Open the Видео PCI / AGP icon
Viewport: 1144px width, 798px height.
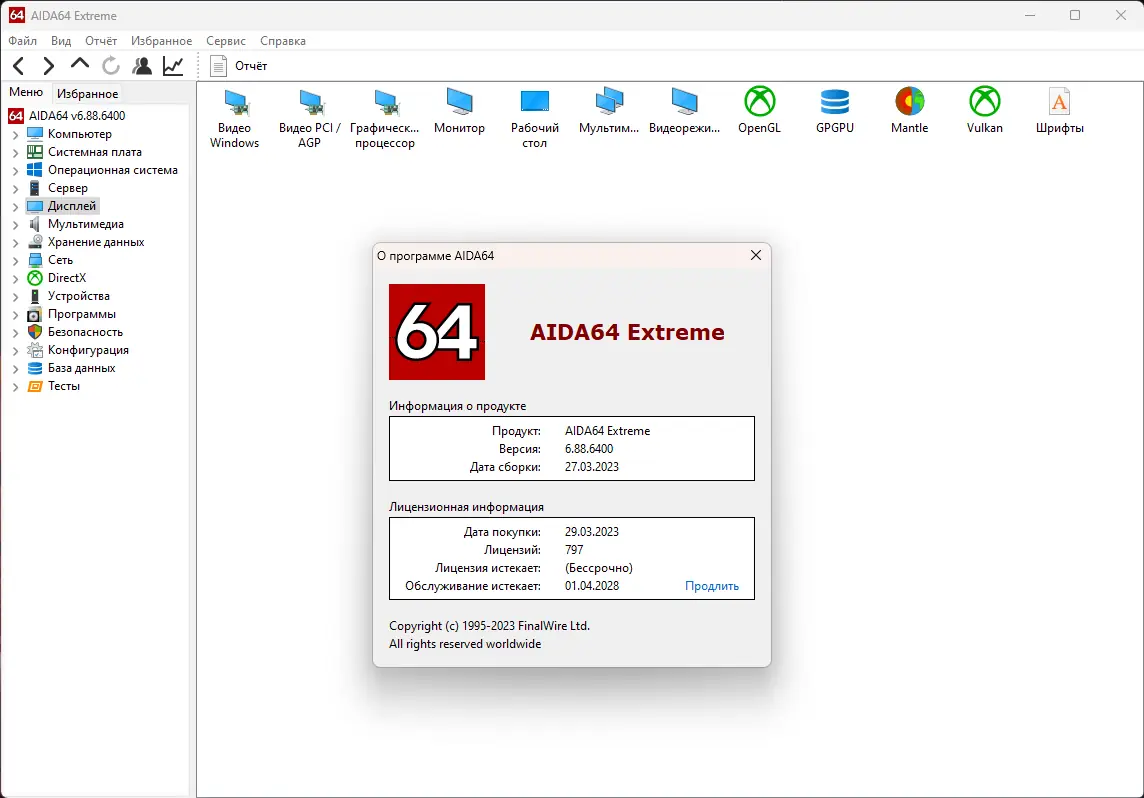click(x=309, y=118)
